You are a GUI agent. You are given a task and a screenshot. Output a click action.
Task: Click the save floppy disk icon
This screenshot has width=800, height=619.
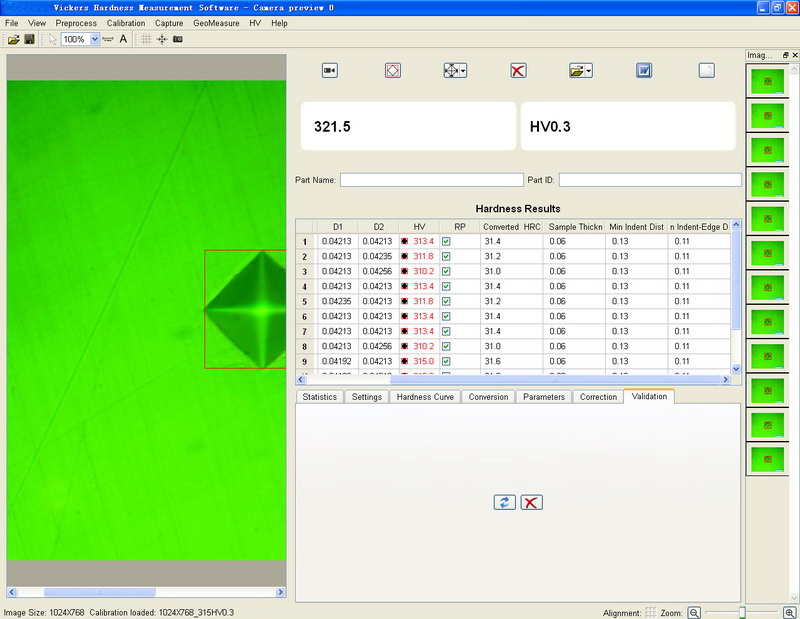point(30,39)
